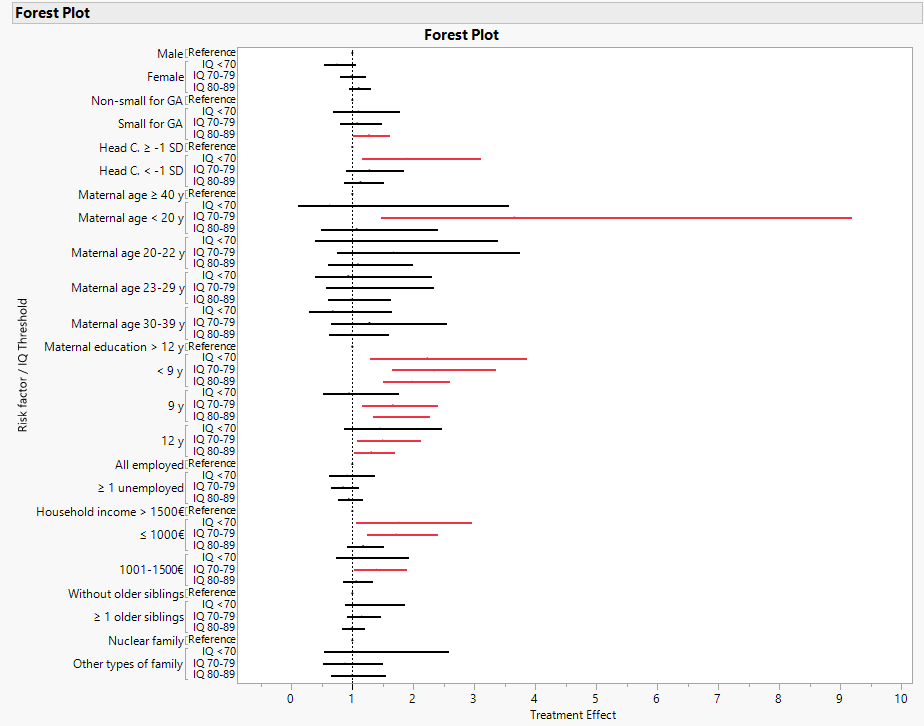The width and height of the screenshot is (924, 726).
Task: Click the red line for < 9 y IQ <70
Action: point(448,357)
